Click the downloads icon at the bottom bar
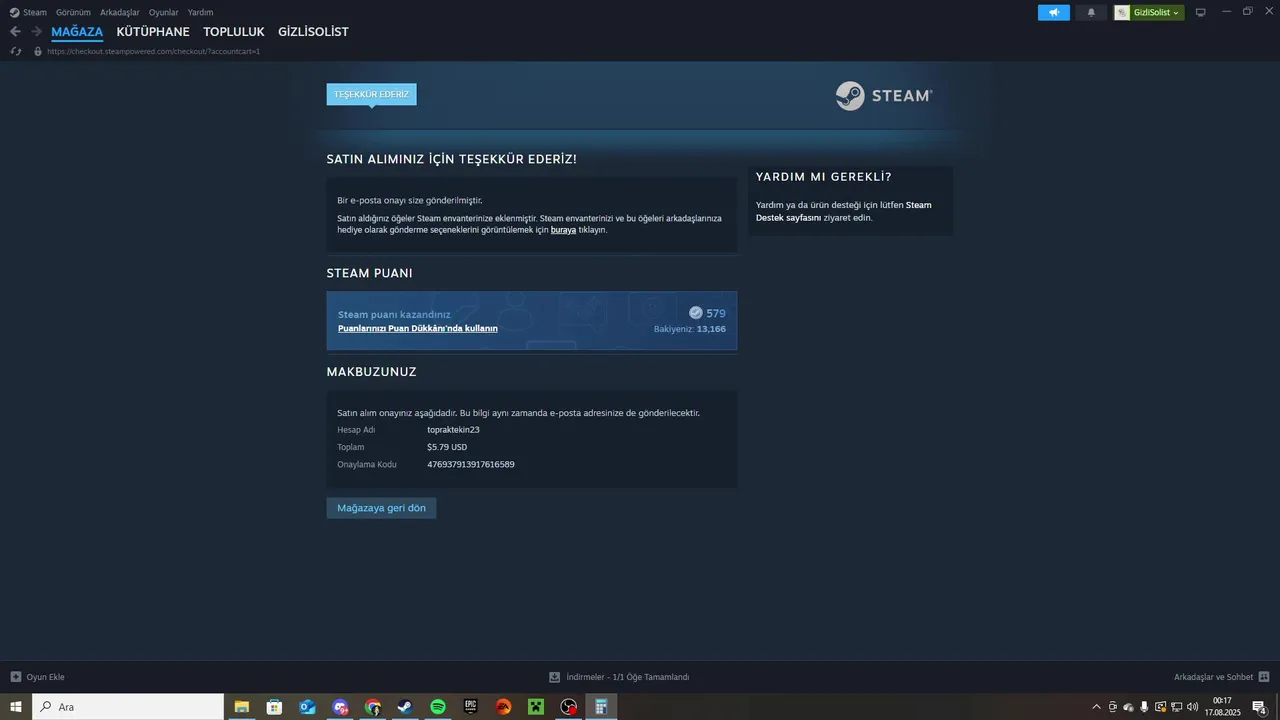Image resolution: width=1280 pixels, height=720 pixels. [x=555, y=677]
